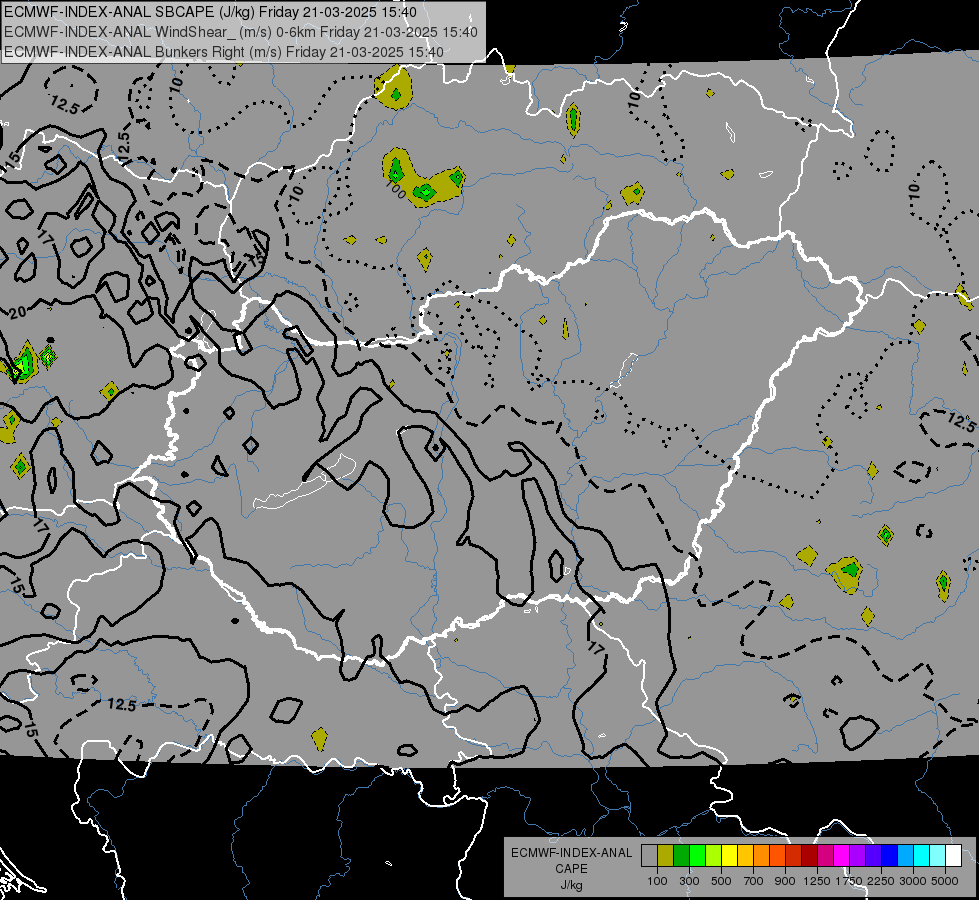The width and height of the screenshot is (979, 900).
Task: Click the legend value 500
Action: 721,881
